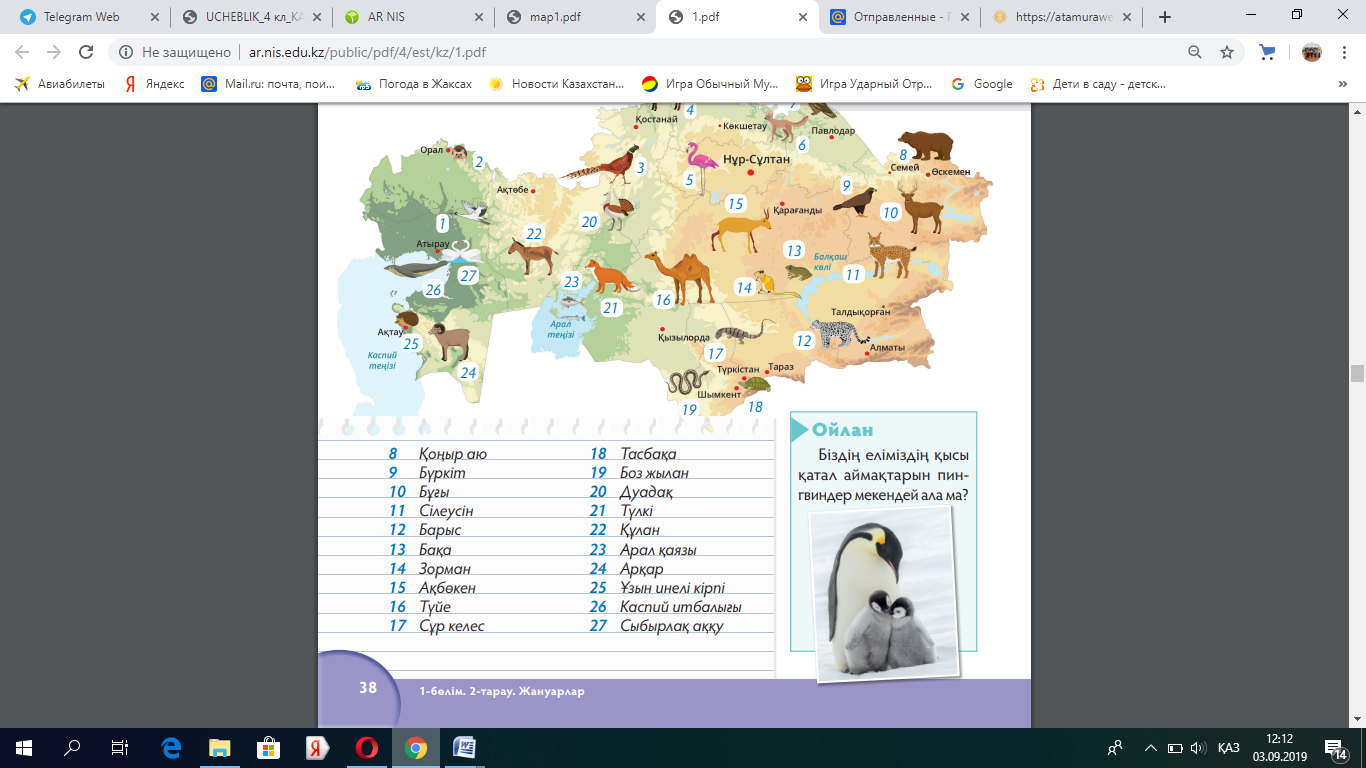Screen dimensions: 1366x768
Task: Open File Explorer from the taskbar
Action: 220,747
